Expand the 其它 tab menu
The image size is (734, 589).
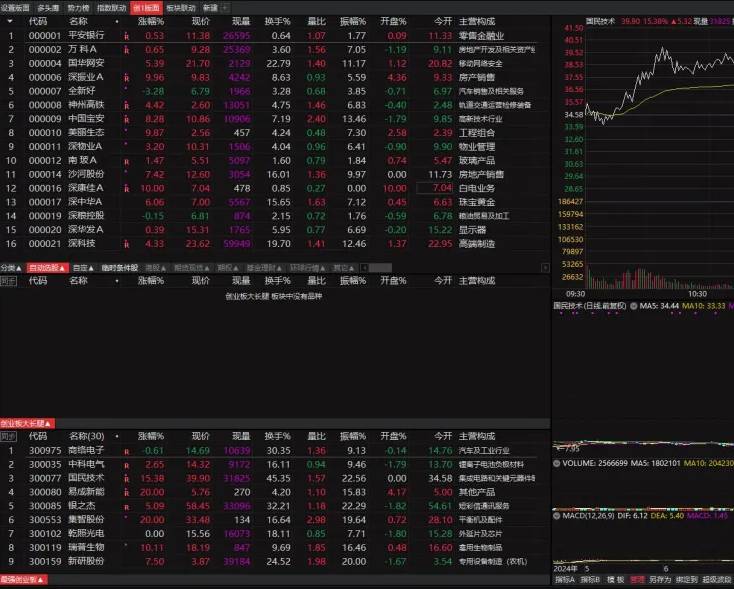tap(344, 268)
